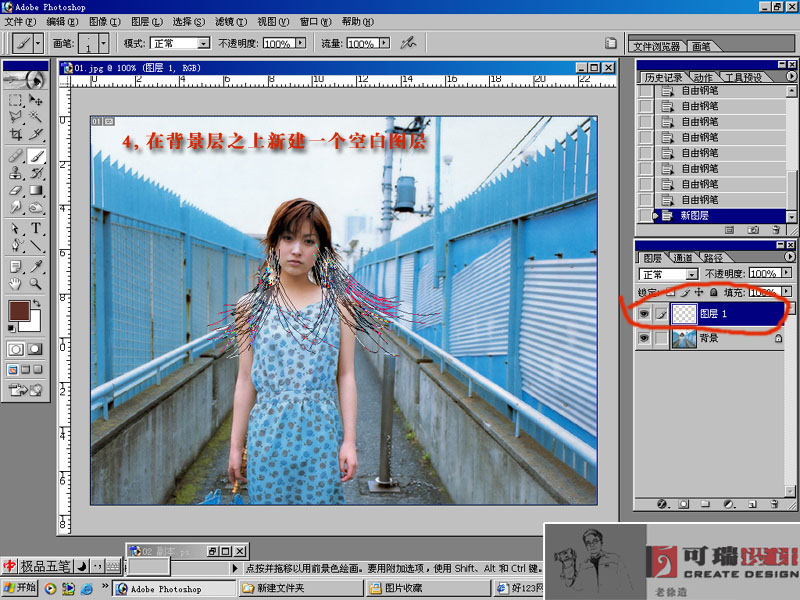Hide the 图层 1 layer eye icon

click(x=644, y=314)
